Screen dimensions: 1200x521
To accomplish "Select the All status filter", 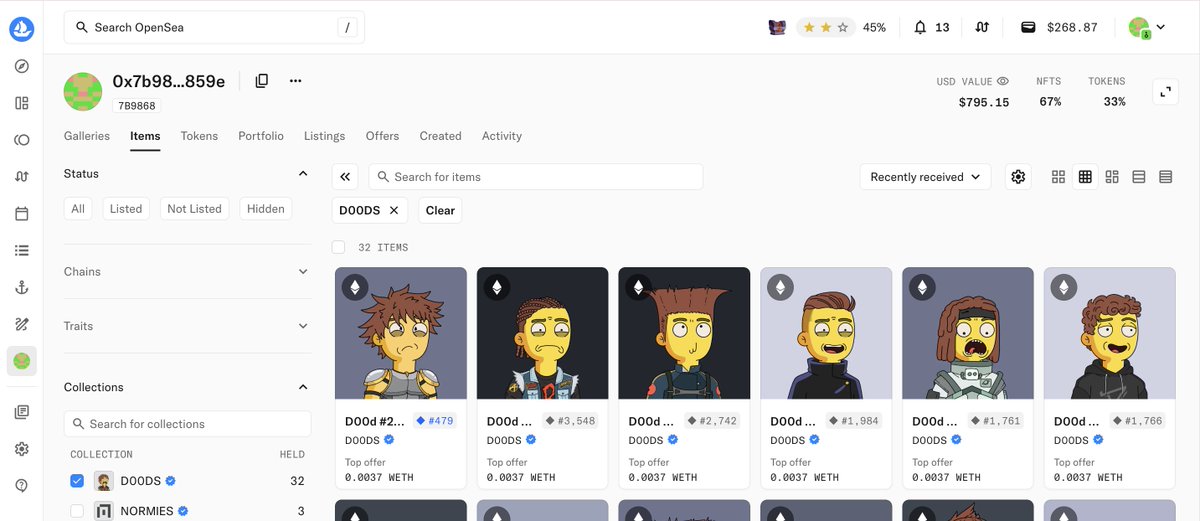I will coord(78,209).
